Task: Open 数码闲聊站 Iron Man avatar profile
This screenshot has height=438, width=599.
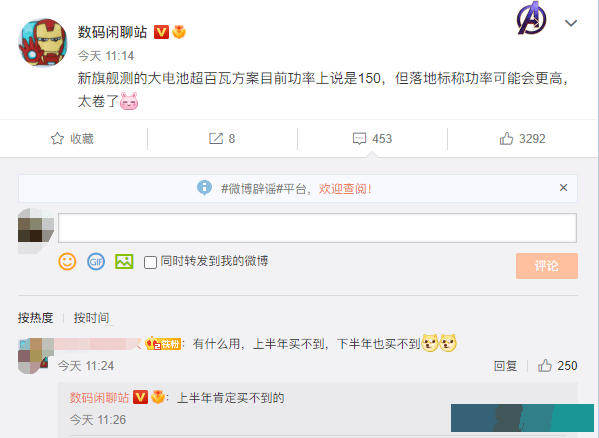Action: tap(43, 43)
